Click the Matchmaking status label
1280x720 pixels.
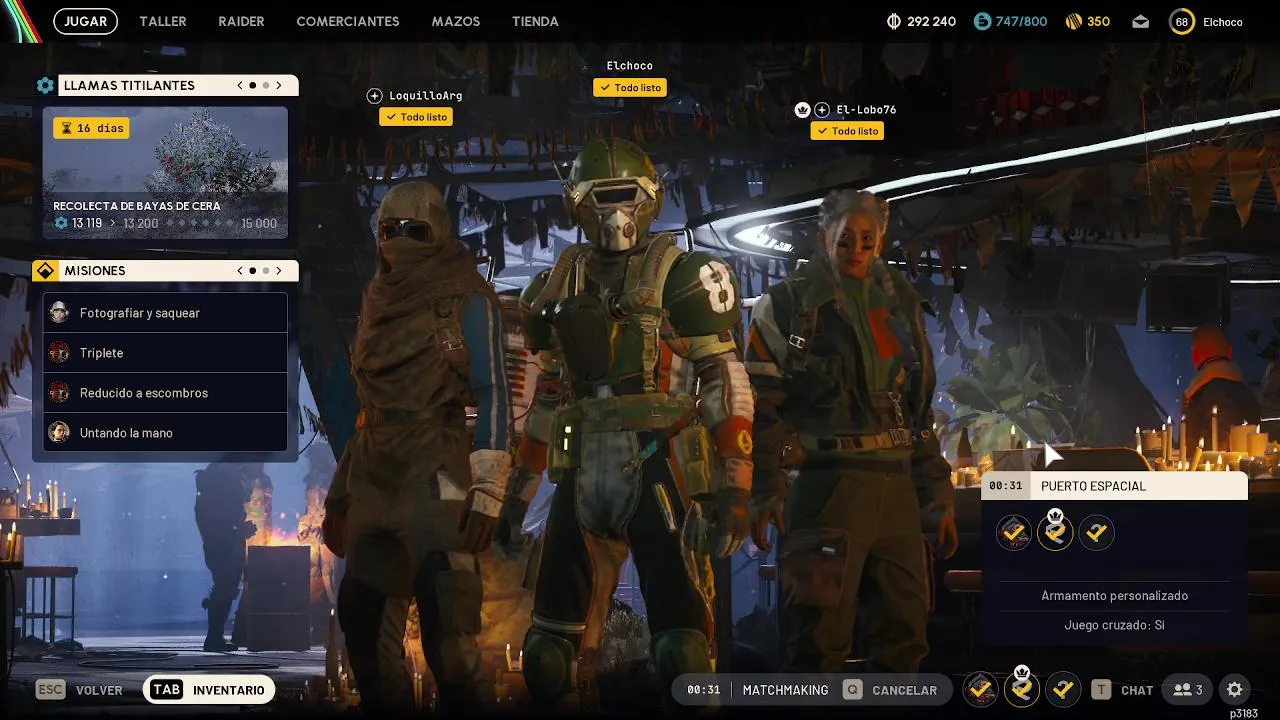tap(785, 690)
